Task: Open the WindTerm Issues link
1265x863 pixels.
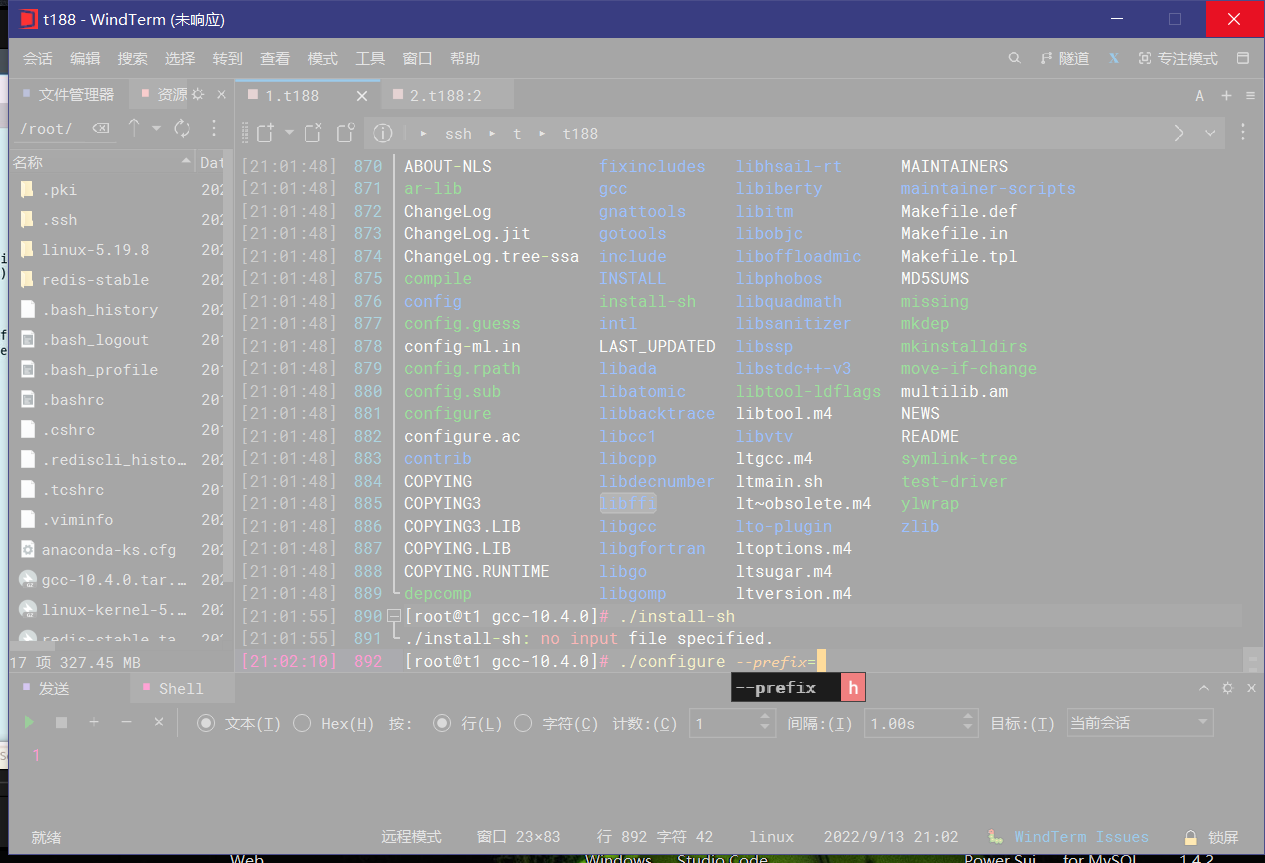Action: (x=1081, y=837)
